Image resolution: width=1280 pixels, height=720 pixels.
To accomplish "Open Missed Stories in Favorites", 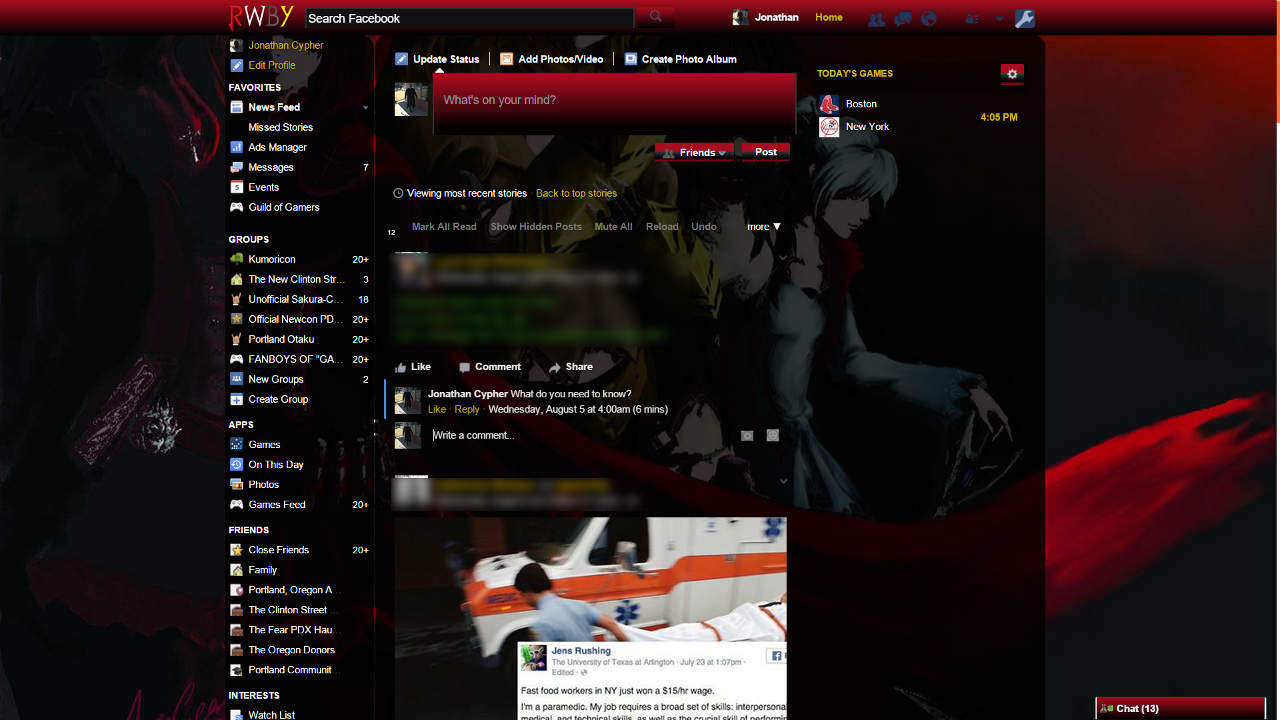I will click(x=280, y=127).
